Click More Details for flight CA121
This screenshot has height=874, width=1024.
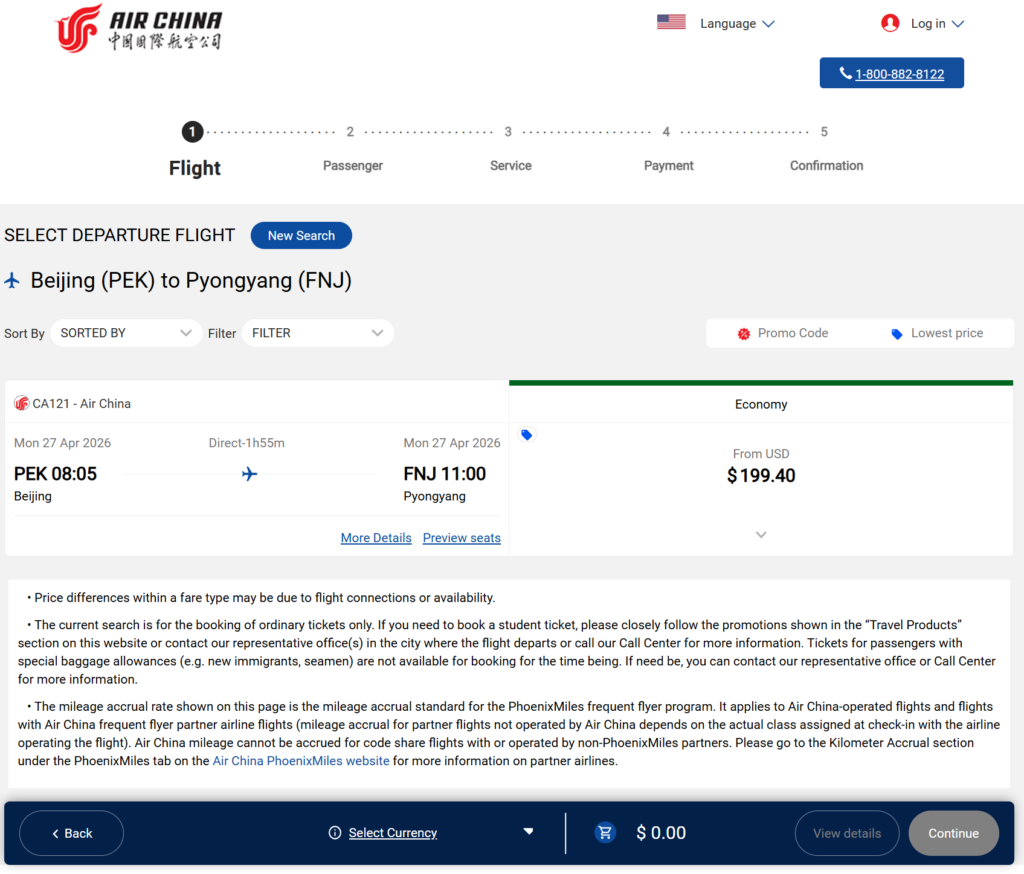(375, 538)
